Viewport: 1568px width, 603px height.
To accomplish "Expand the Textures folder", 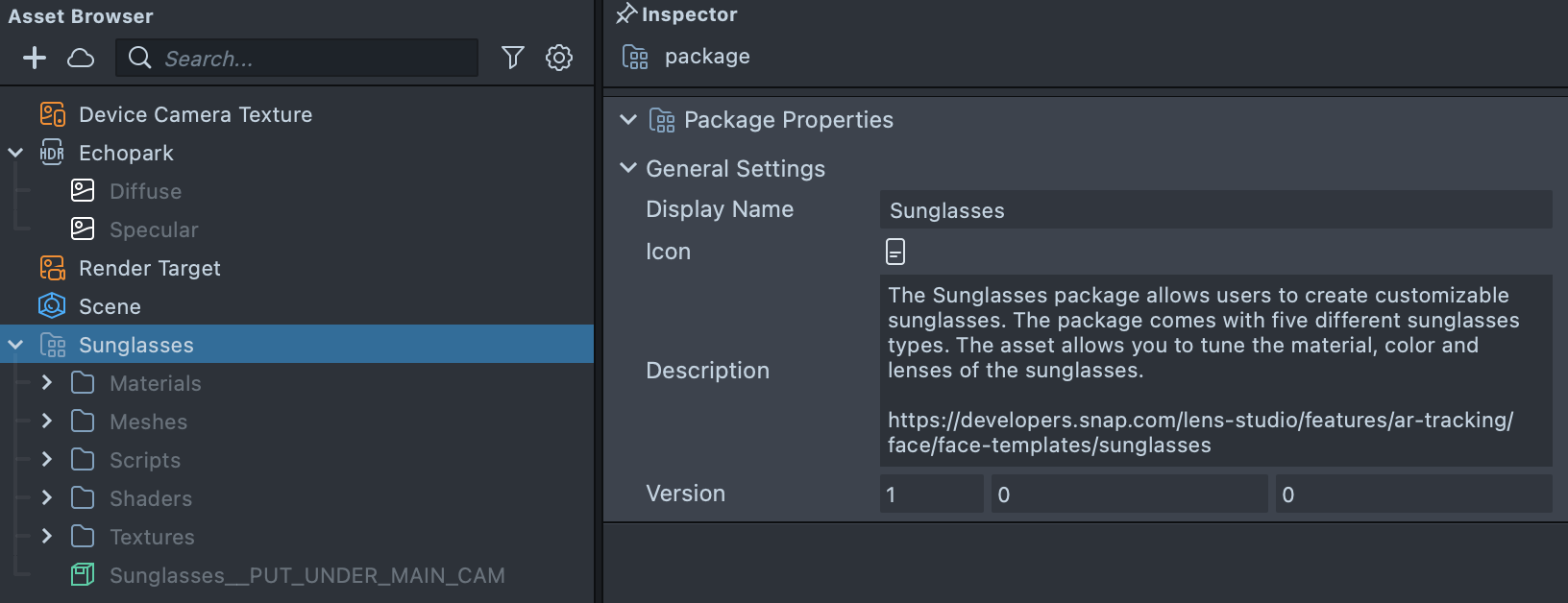I will 46,537.
